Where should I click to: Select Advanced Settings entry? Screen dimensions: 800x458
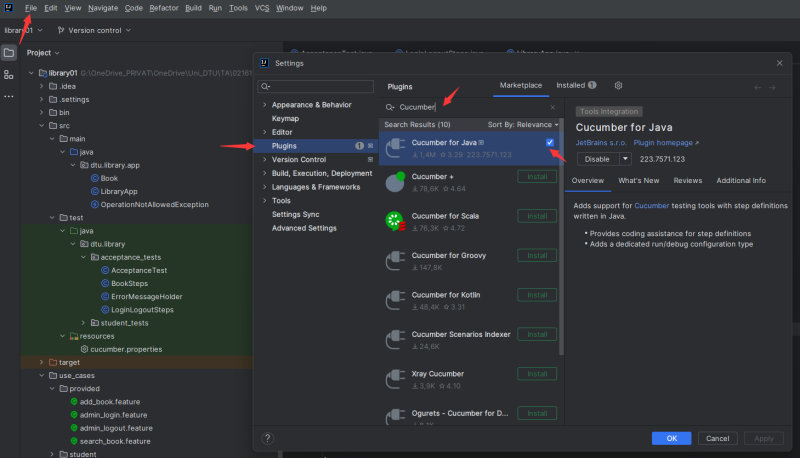click(x=304, y=228)
